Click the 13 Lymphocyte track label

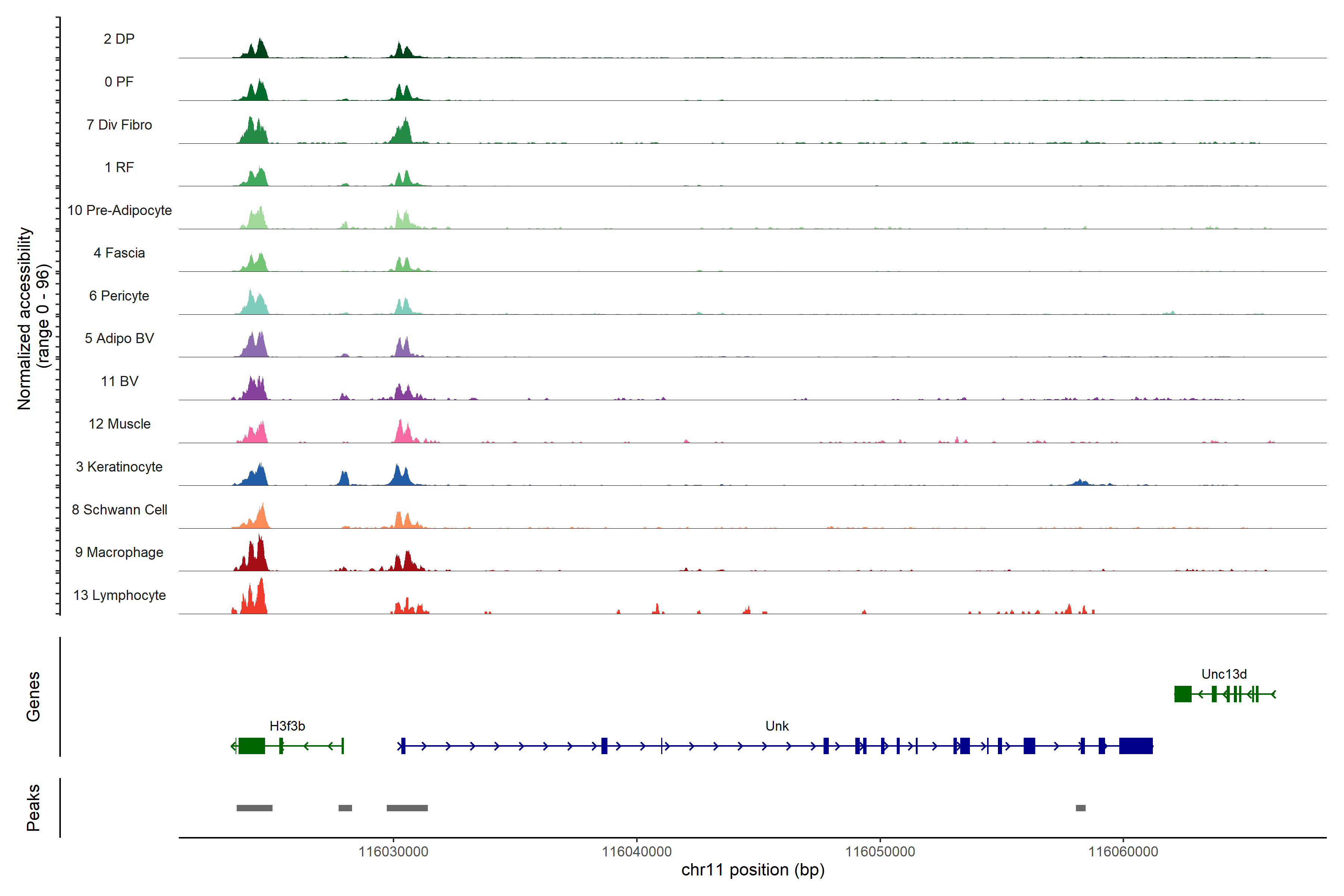[119, 595]
